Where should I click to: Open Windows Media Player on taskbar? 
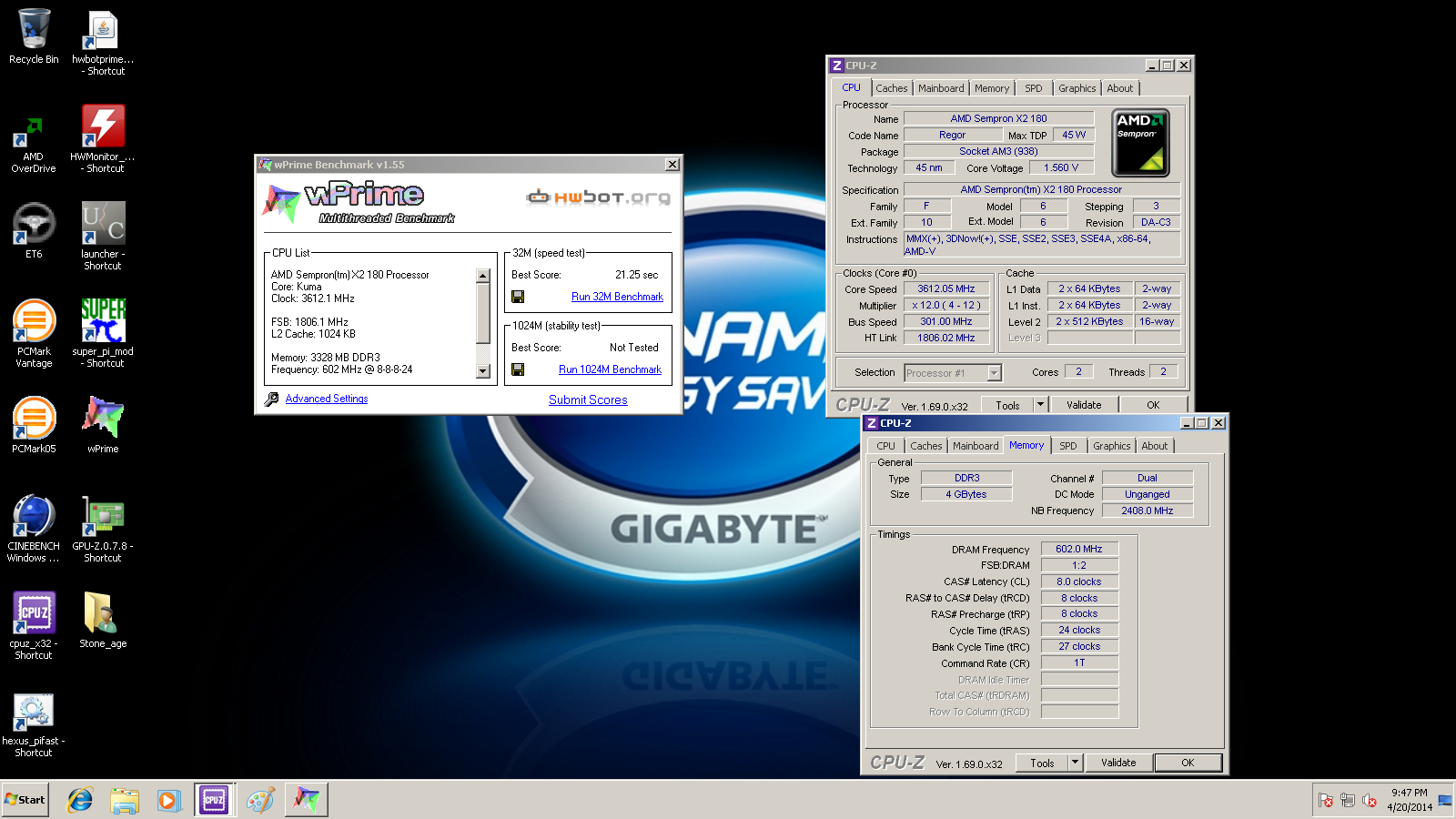(168, 800)
